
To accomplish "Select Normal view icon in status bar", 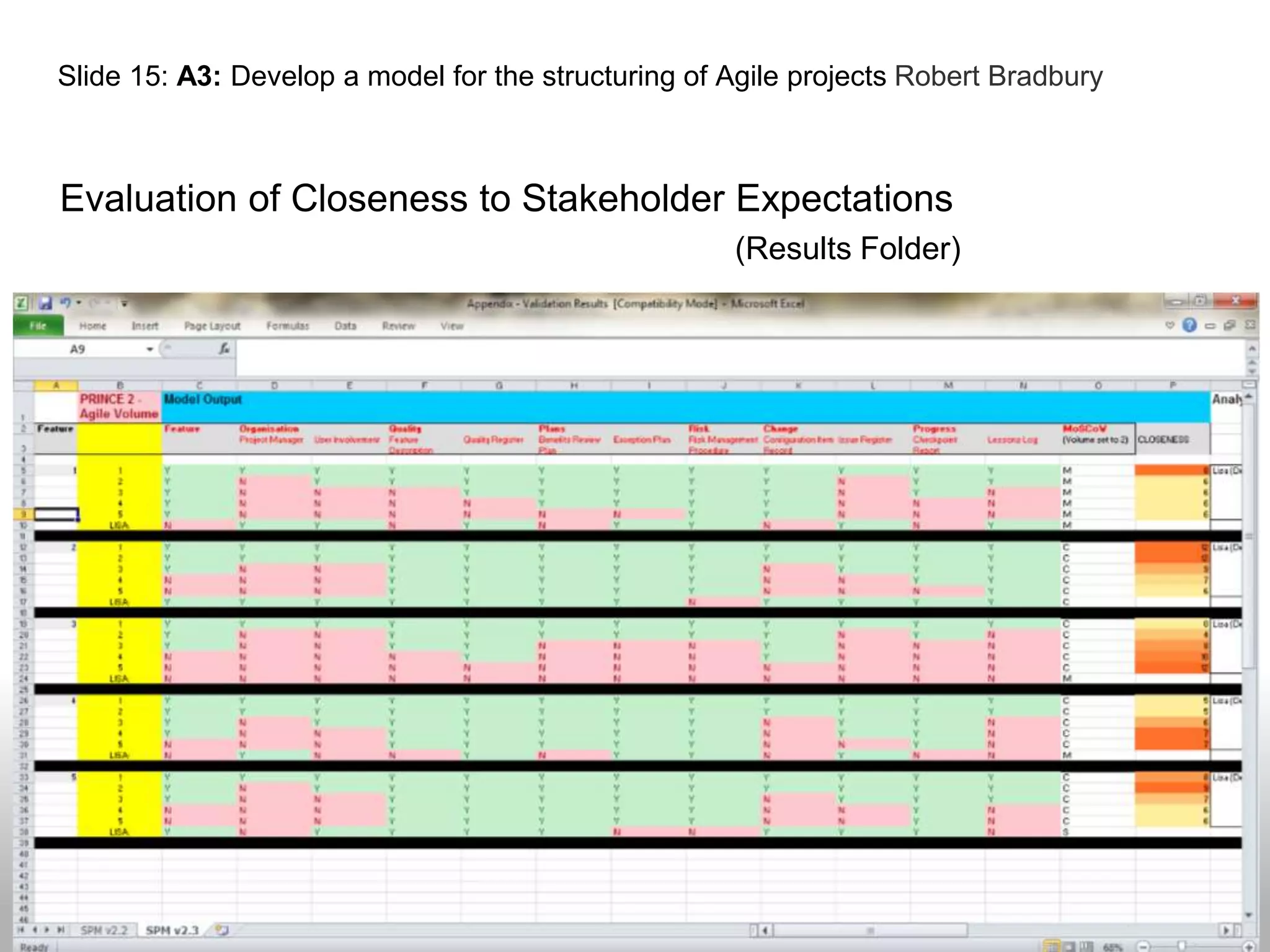I will coord(1052,946).
